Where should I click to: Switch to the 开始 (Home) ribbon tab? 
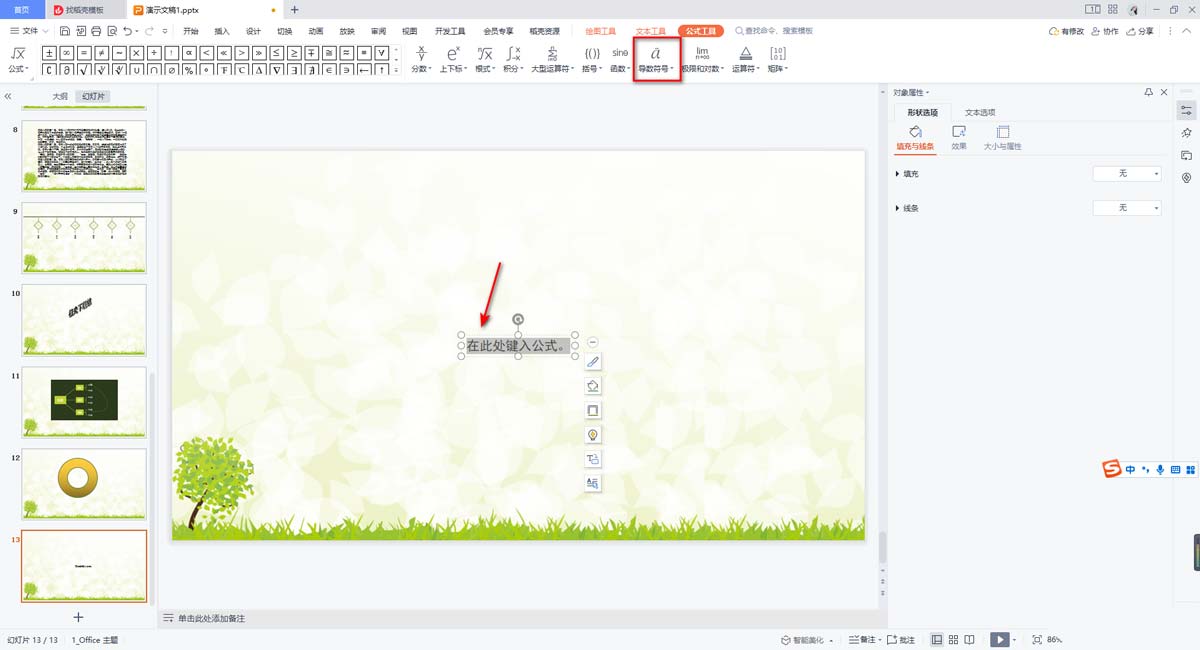point(191,31)
